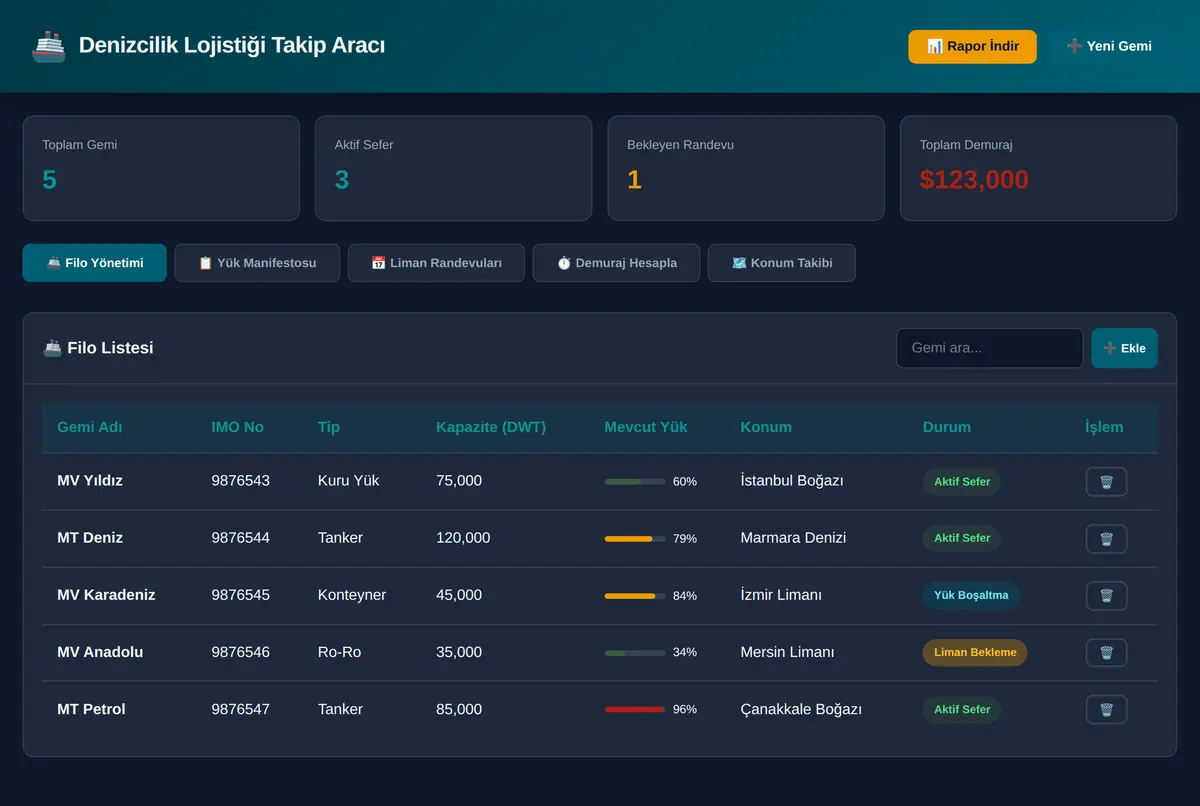1200x806 pixels.
Task: Delete the MT Deniz ship row
Action: tap(1106, 538)
